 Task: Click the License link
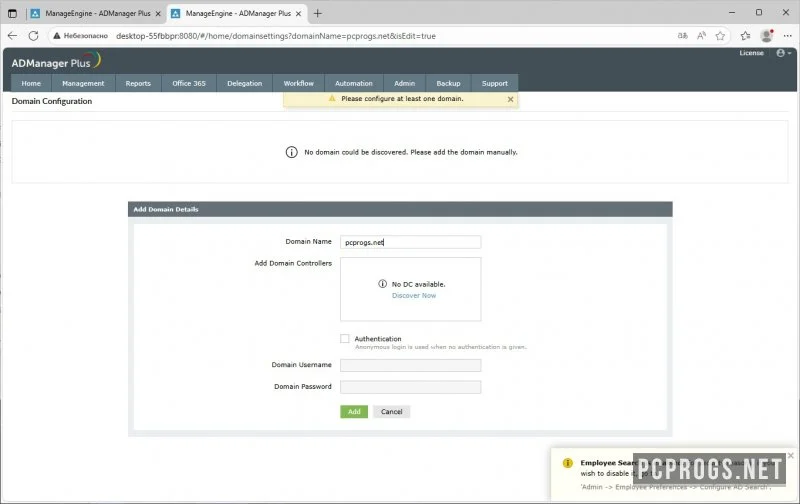pyautogui.click(x=752, y=53)
